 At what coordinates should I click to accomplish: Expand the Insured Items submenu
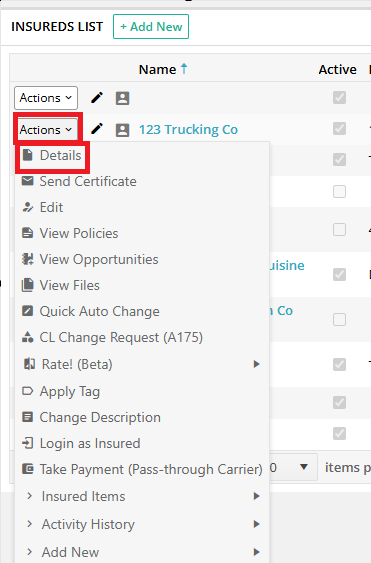[x=142, y=496]
